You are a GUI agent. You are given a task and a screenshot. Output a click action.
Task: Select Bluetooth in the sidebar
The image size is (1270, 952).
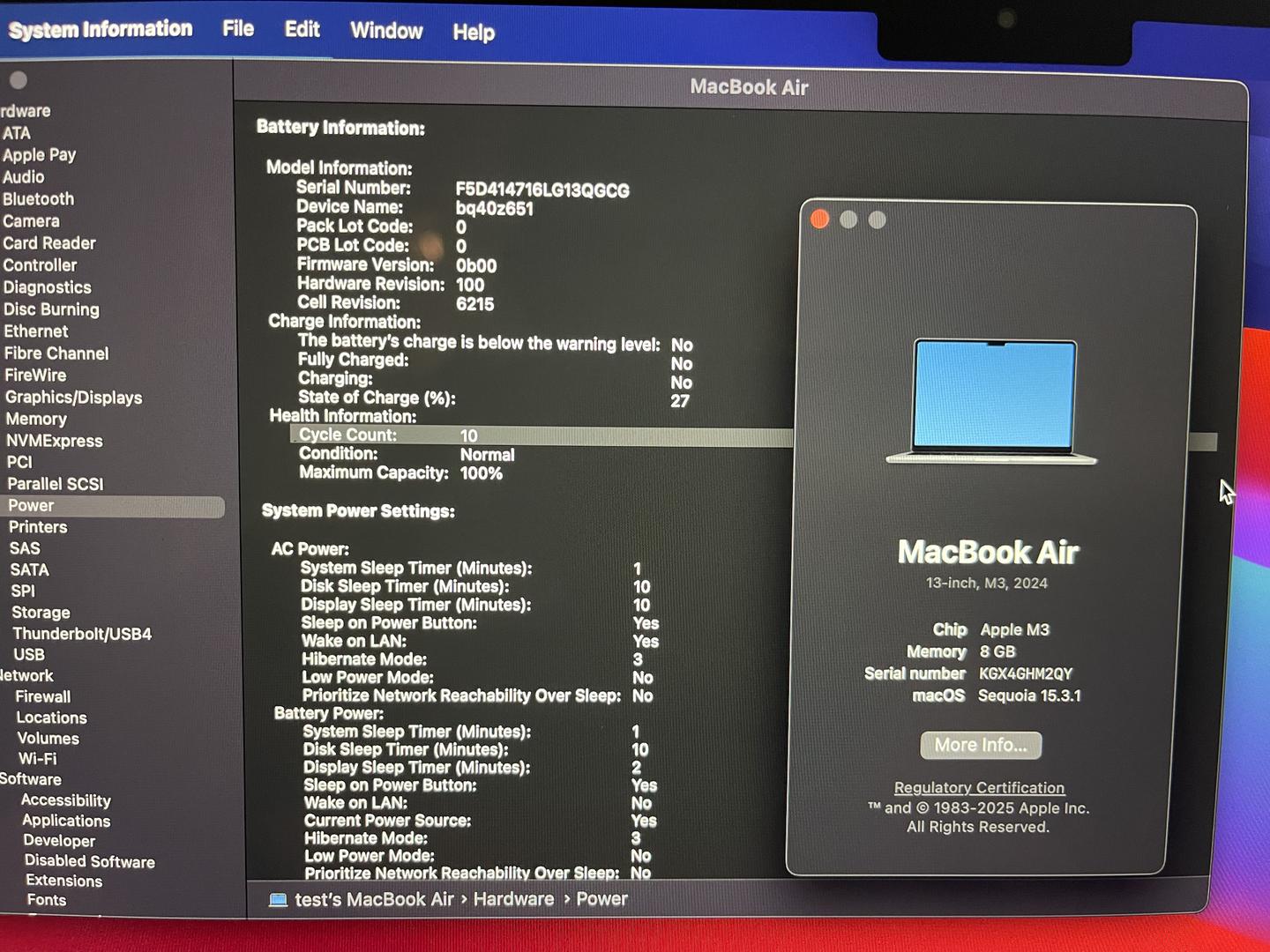(x=39, y=199)
